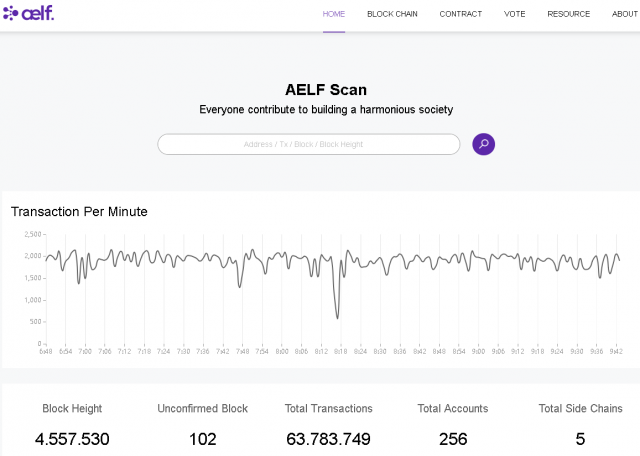Click the Total Transactions label
This screenshot has width=640, height=456.
(329, 408)
